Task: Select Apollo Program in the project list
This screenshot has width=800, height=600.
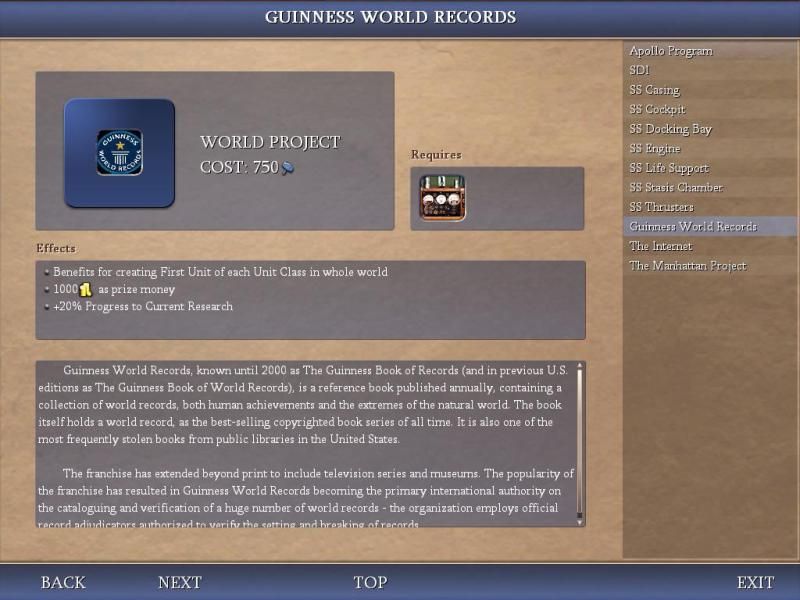Action: tap(710, 51)
